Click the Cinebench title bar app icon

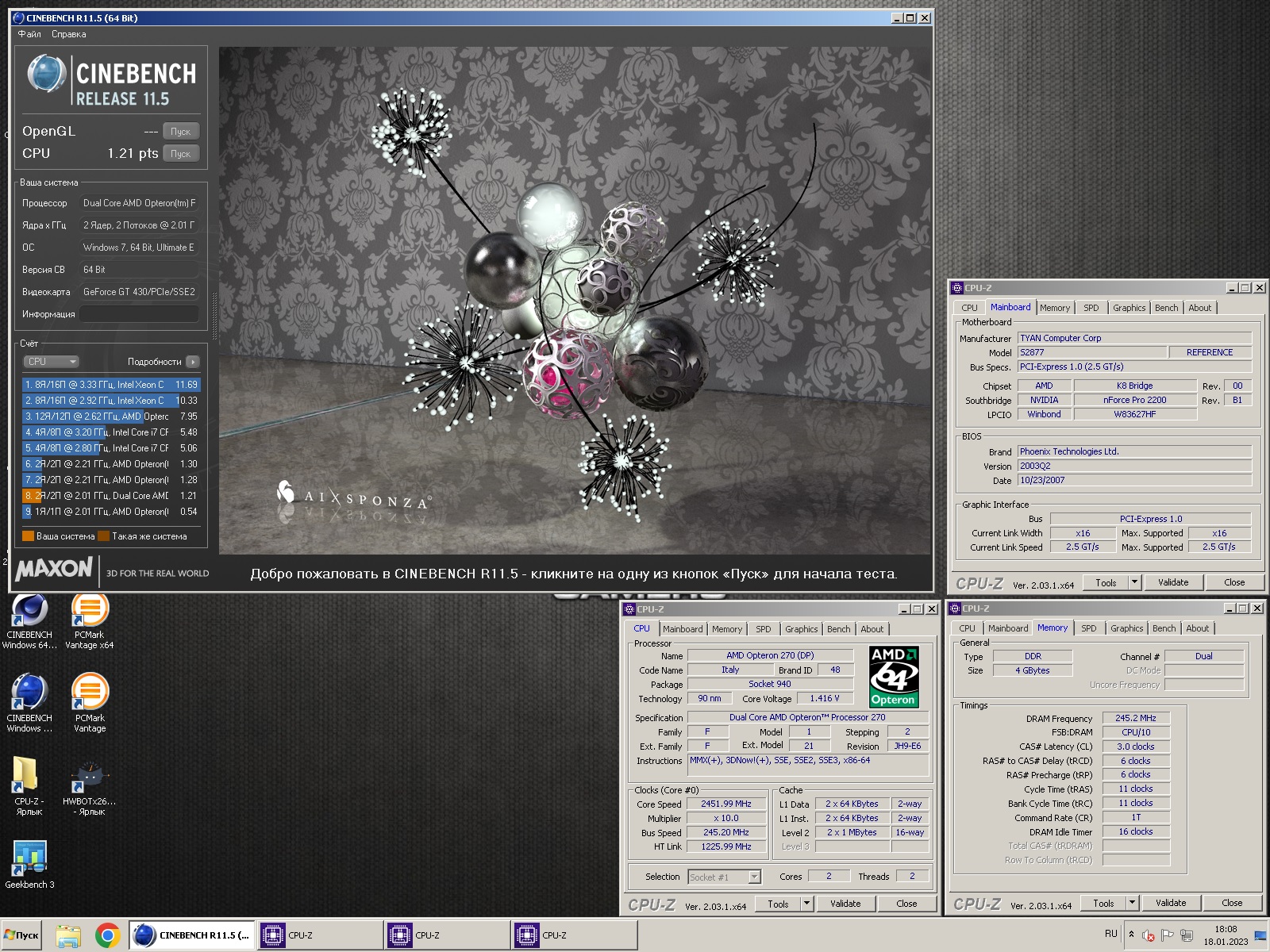tap(18, 17)
